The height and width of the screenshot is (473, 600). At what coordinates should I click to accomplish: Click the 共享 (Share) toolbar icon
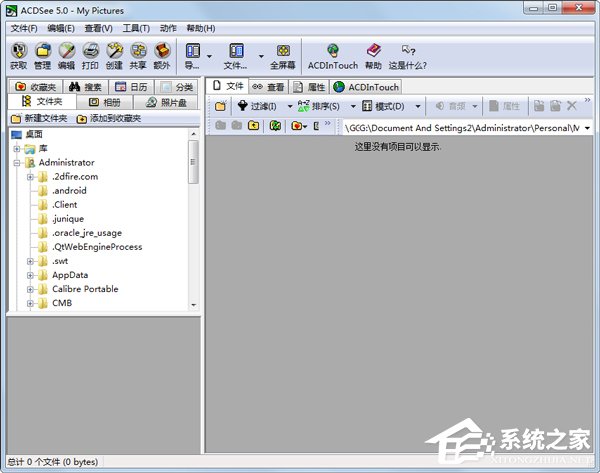point(138,56)
